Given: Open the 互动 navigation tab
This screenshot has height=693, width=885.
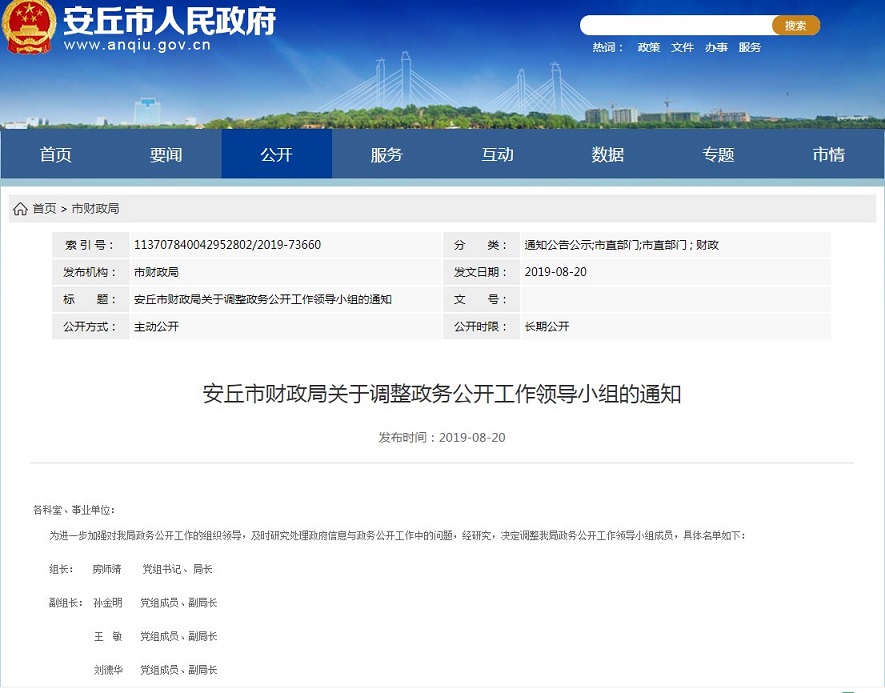Looking at the screenshot, I should (497, 154).
